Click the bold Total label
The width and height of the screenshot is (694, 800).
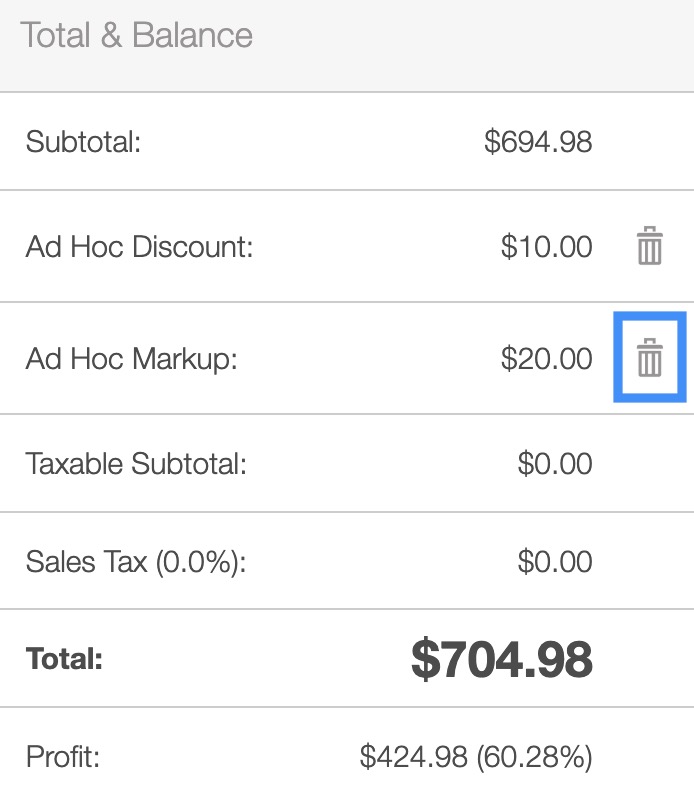(x=65, y=659)
